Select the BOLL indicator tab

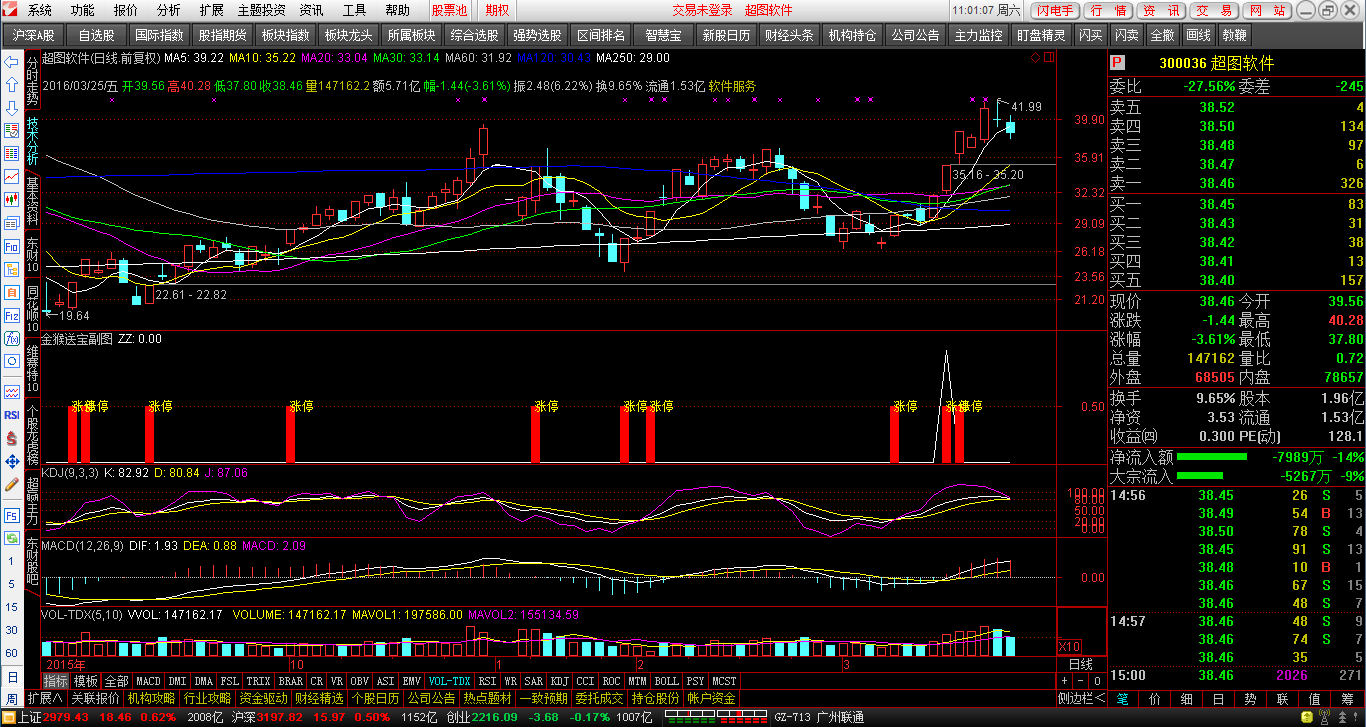(667, 682)
